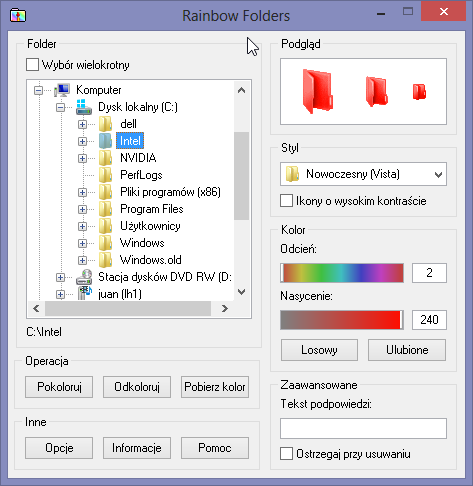Select the Komputer computer icon in tree
473x486 pixels.
point(62,90)
